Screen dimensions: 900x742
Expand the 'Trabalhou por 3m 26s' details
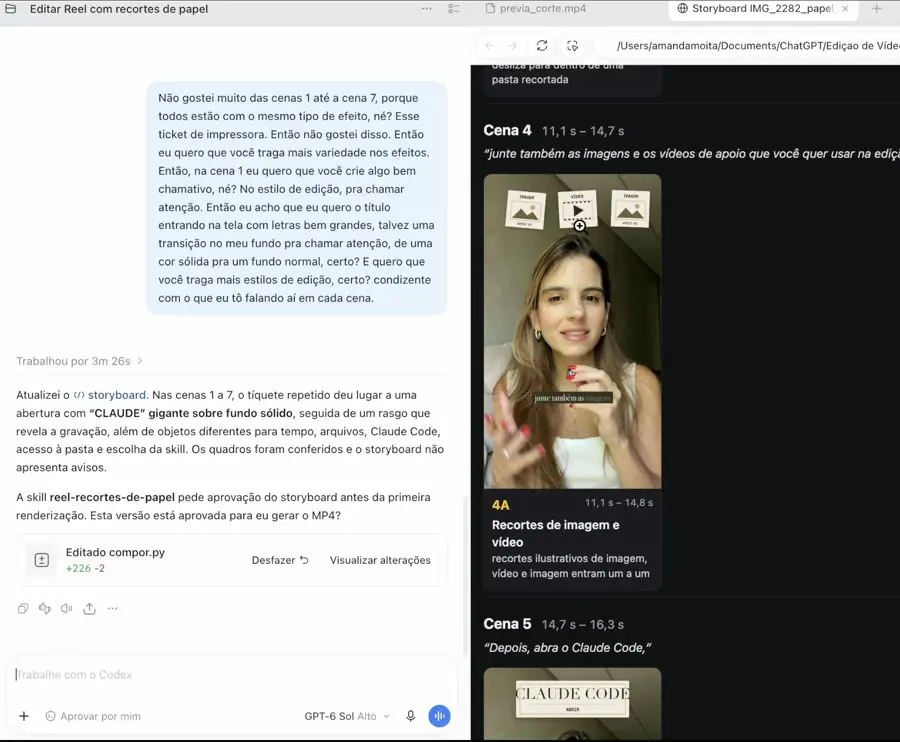[79, 361]
